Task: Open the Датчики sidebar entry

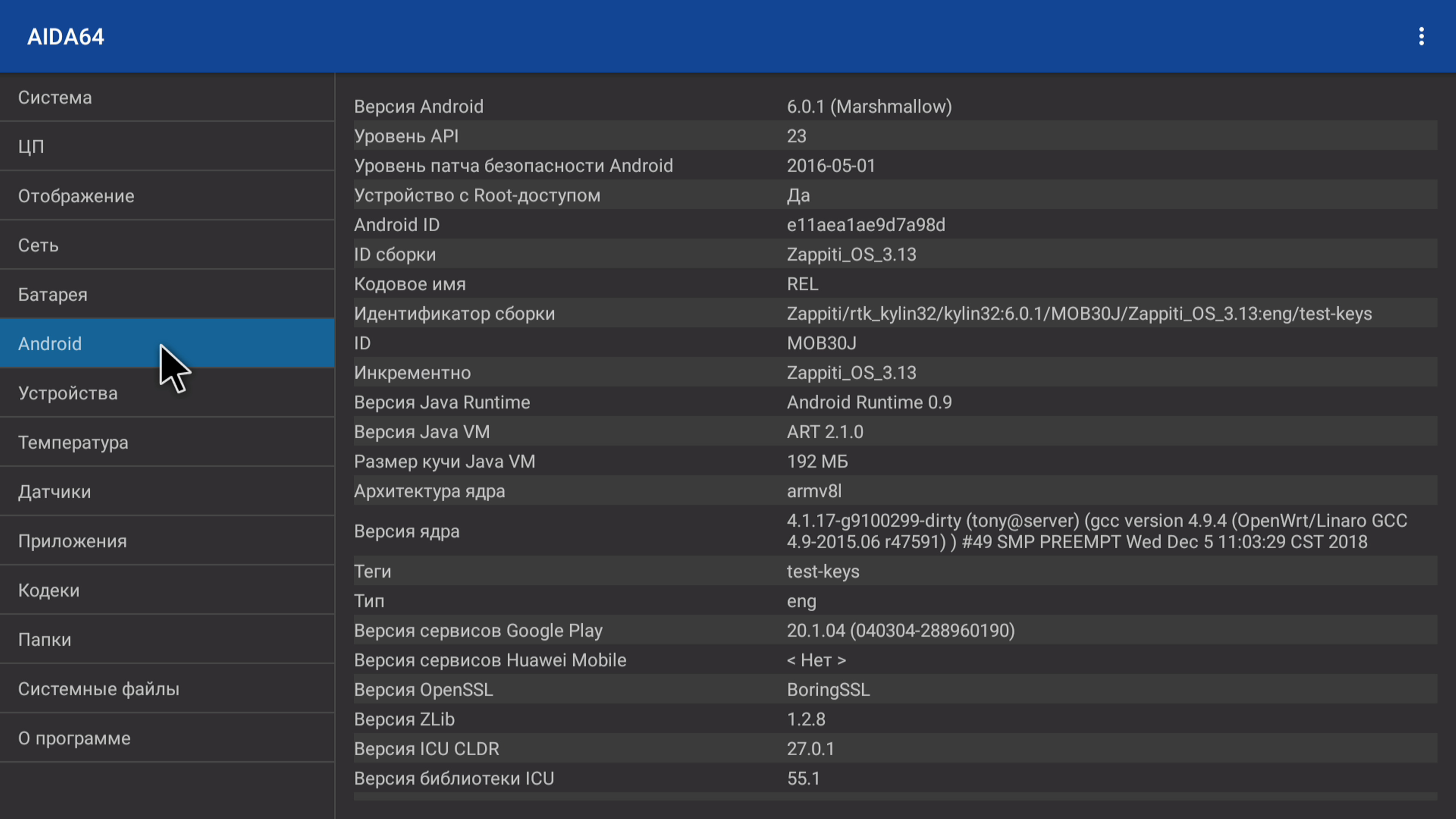Action: [x=167, y=491]
